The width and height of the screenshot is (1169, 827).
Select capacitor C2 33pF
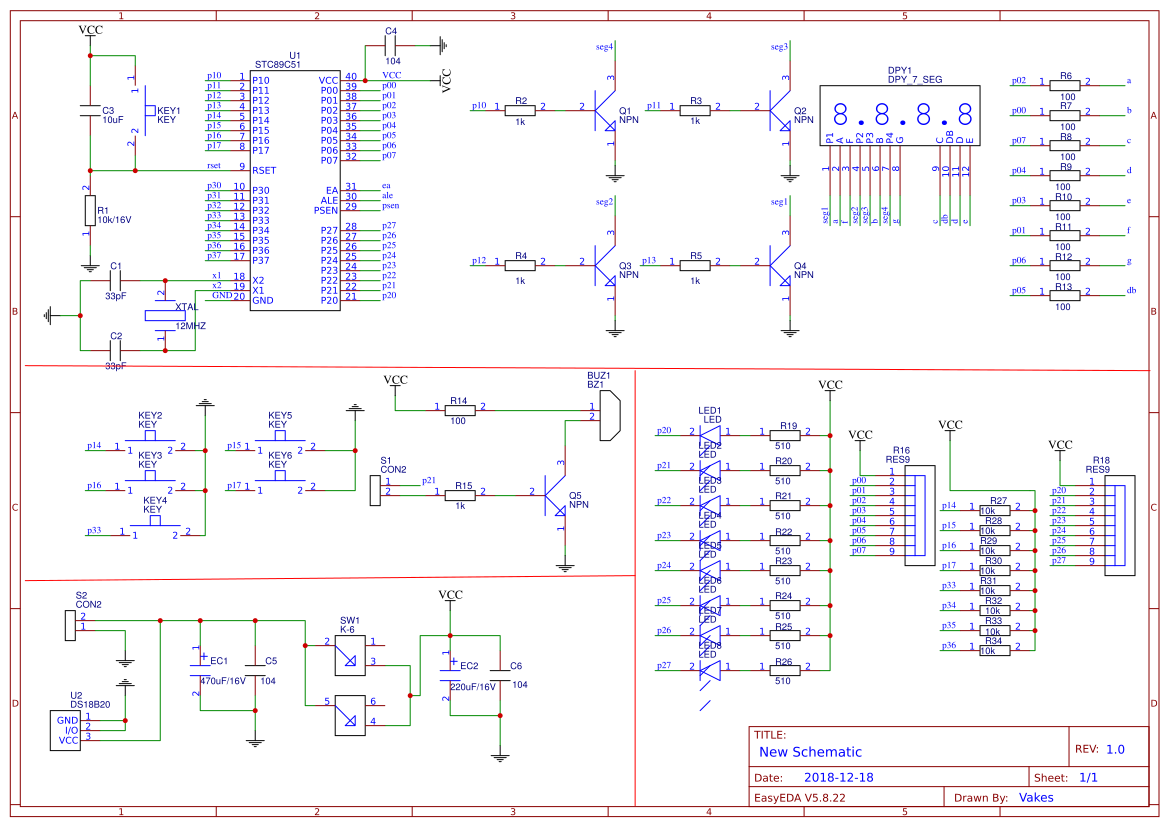coord(116,350)
